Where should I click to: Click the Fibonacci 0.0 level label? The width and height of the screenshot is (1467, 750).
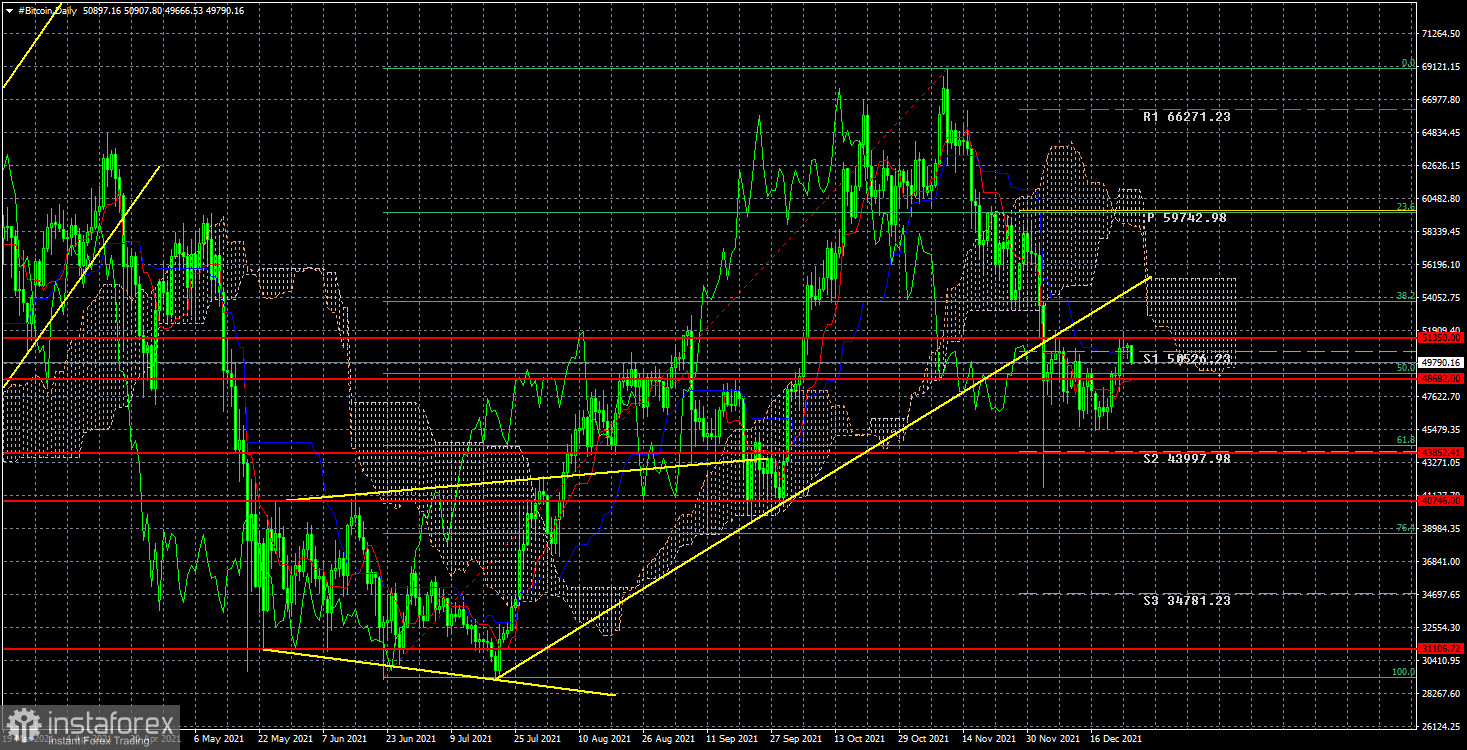[1407, 63]
